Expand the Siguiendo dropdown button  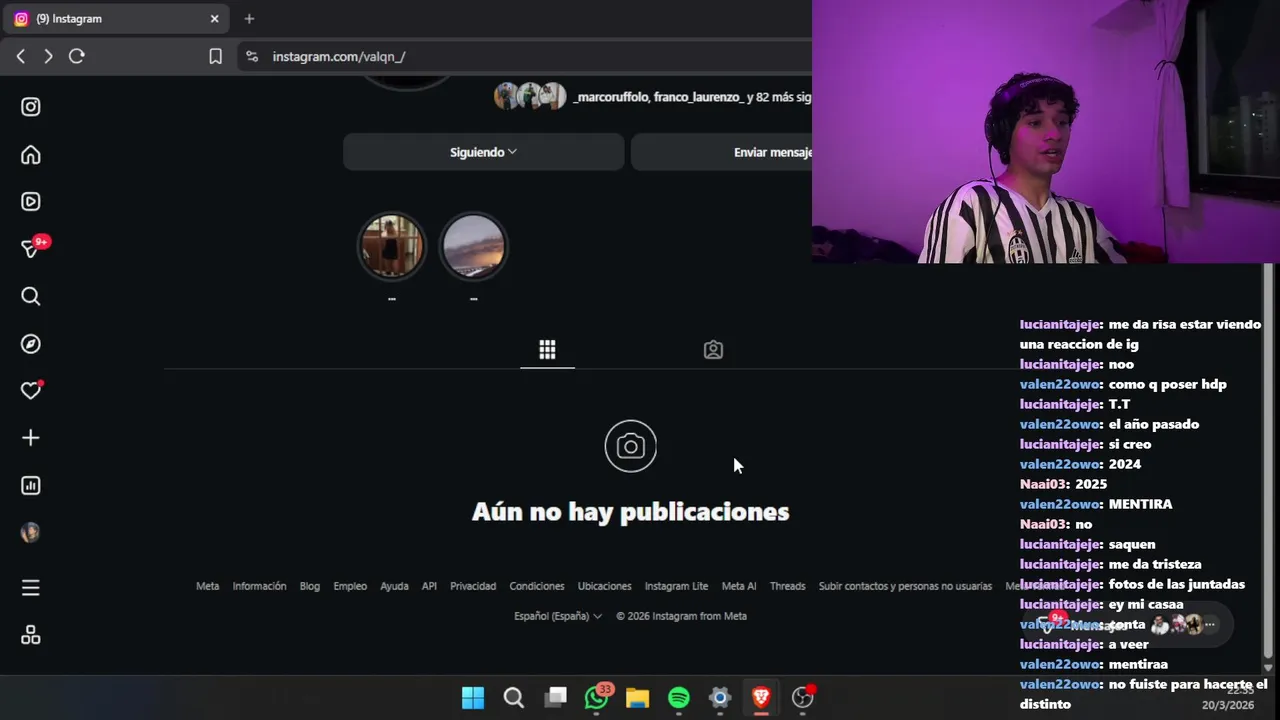(x=484, y=152)
